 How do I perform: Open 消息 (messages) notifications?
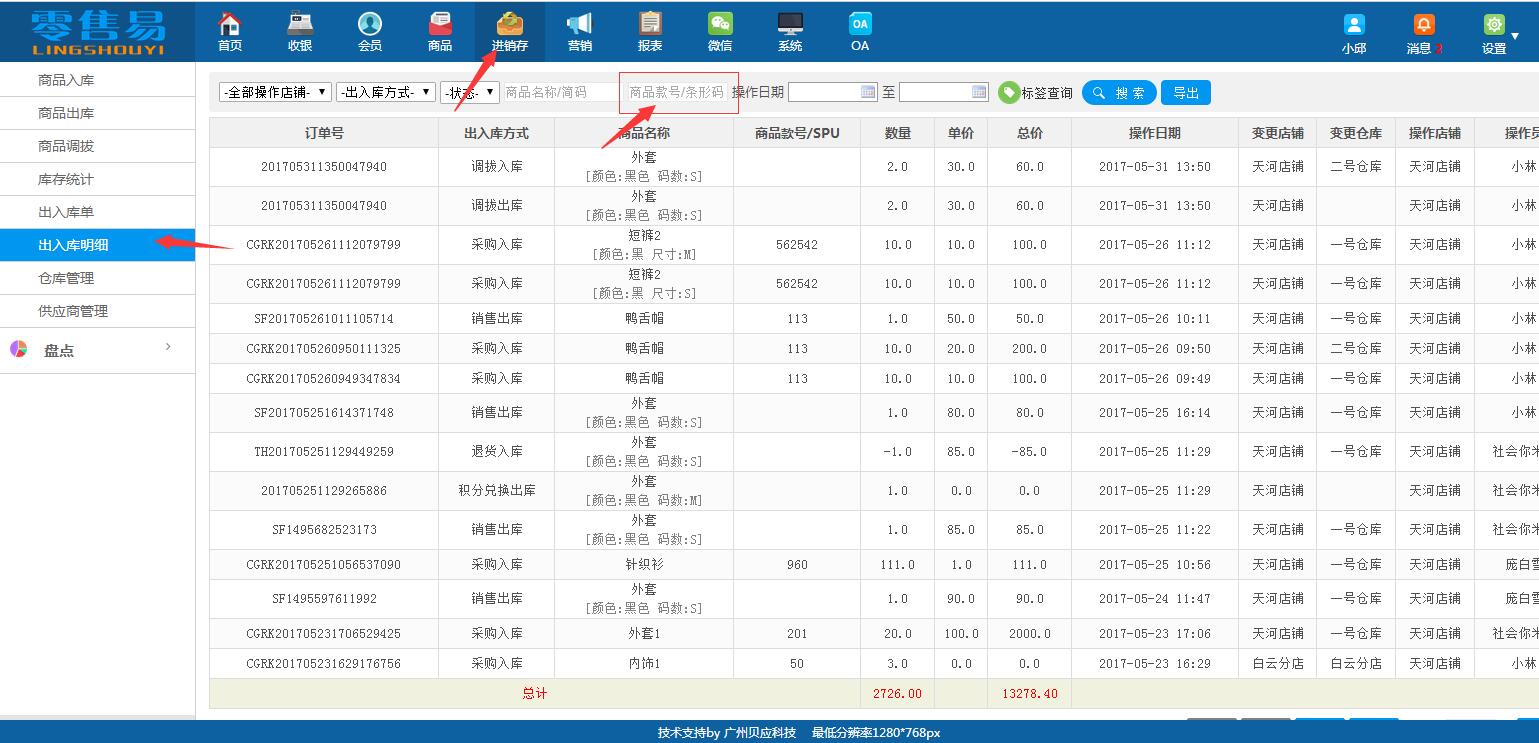tap(1421, 30)
